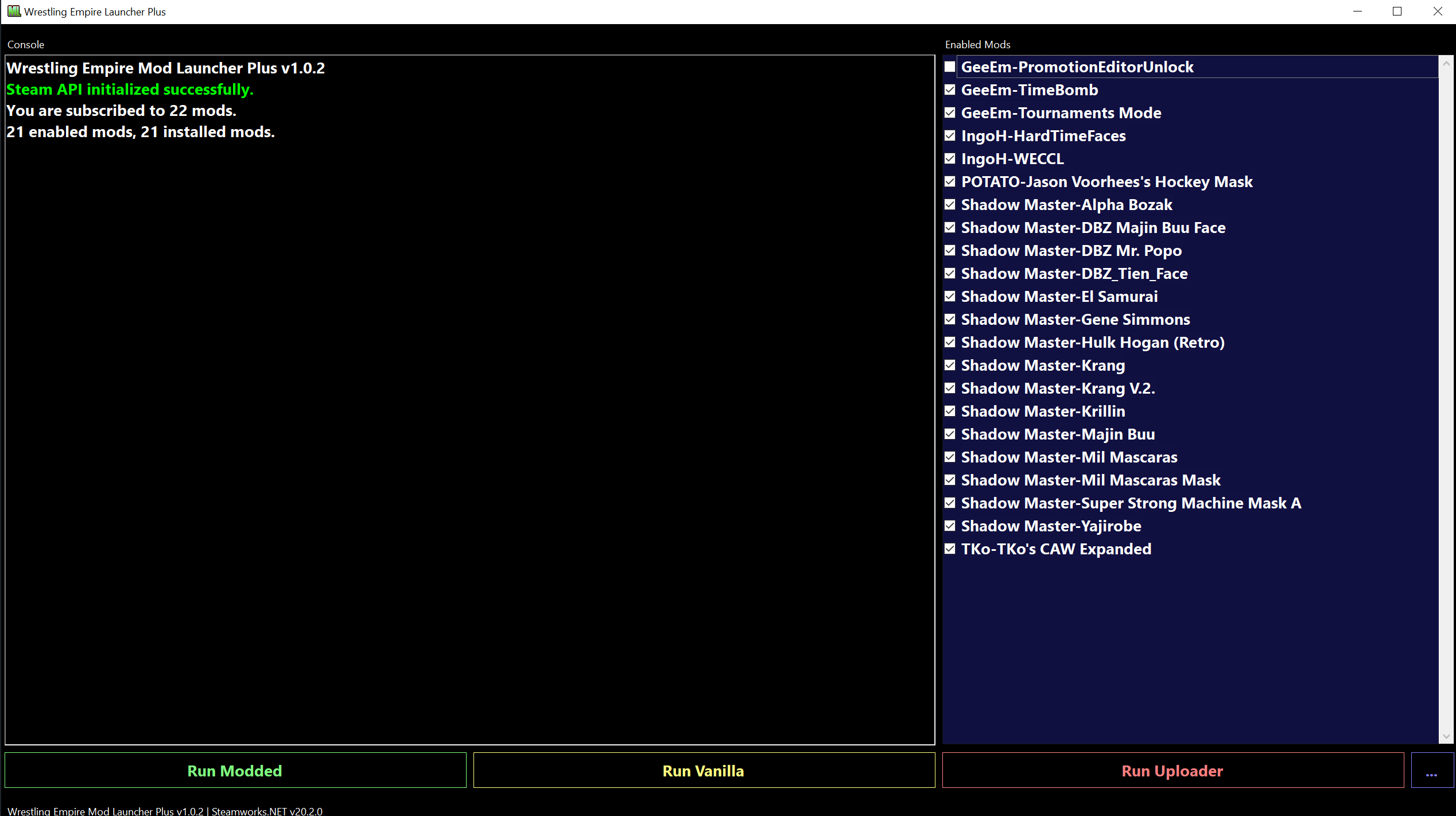Click the Wrestling Empire app icon in title bar
Image resolution: width=1456 pixels, height=816 pixels.
(x=14, y=11)
